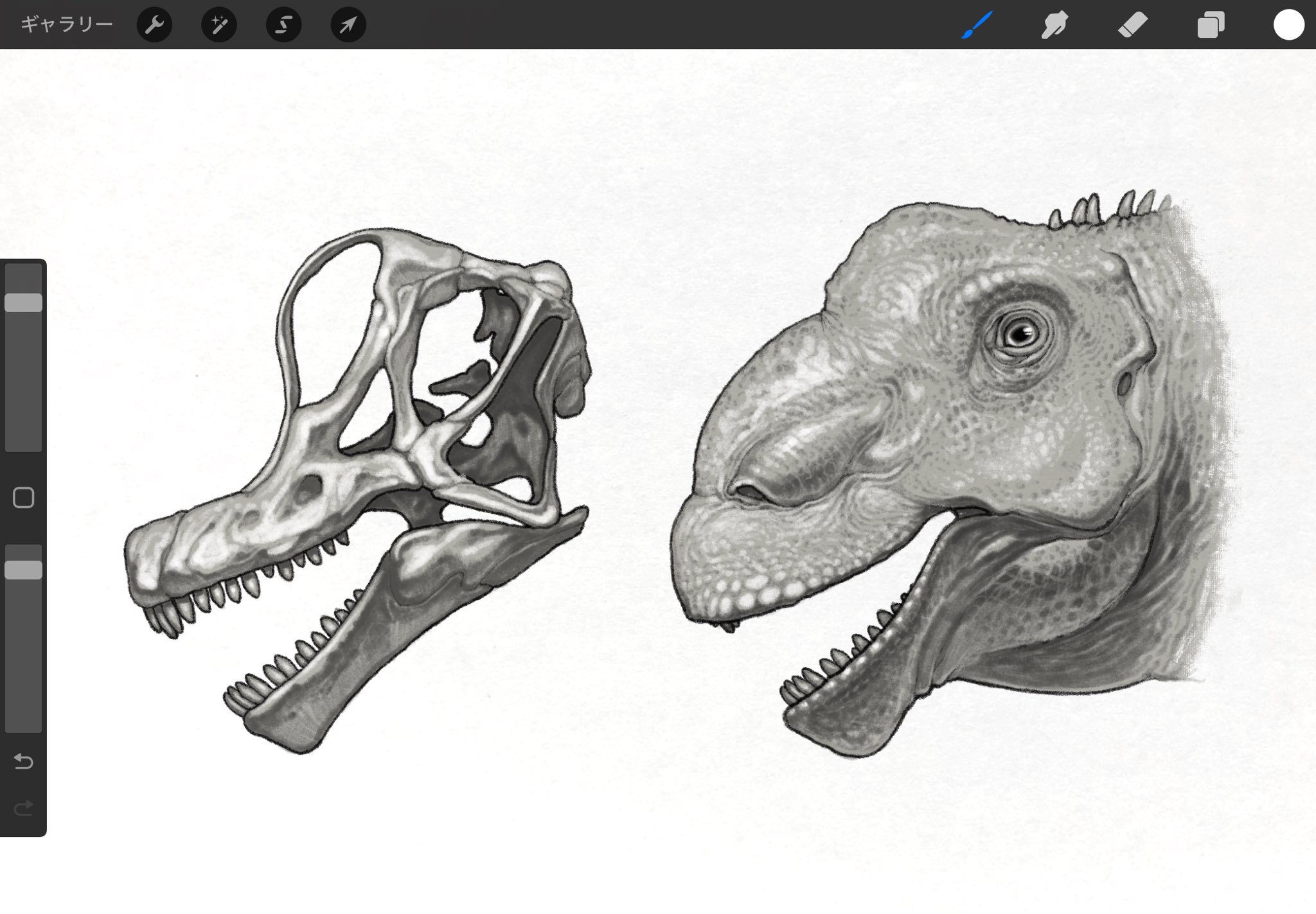Activate the Selection S-shaped tool
Viewport: 1316px width, 914px height.
click(283, 25)
